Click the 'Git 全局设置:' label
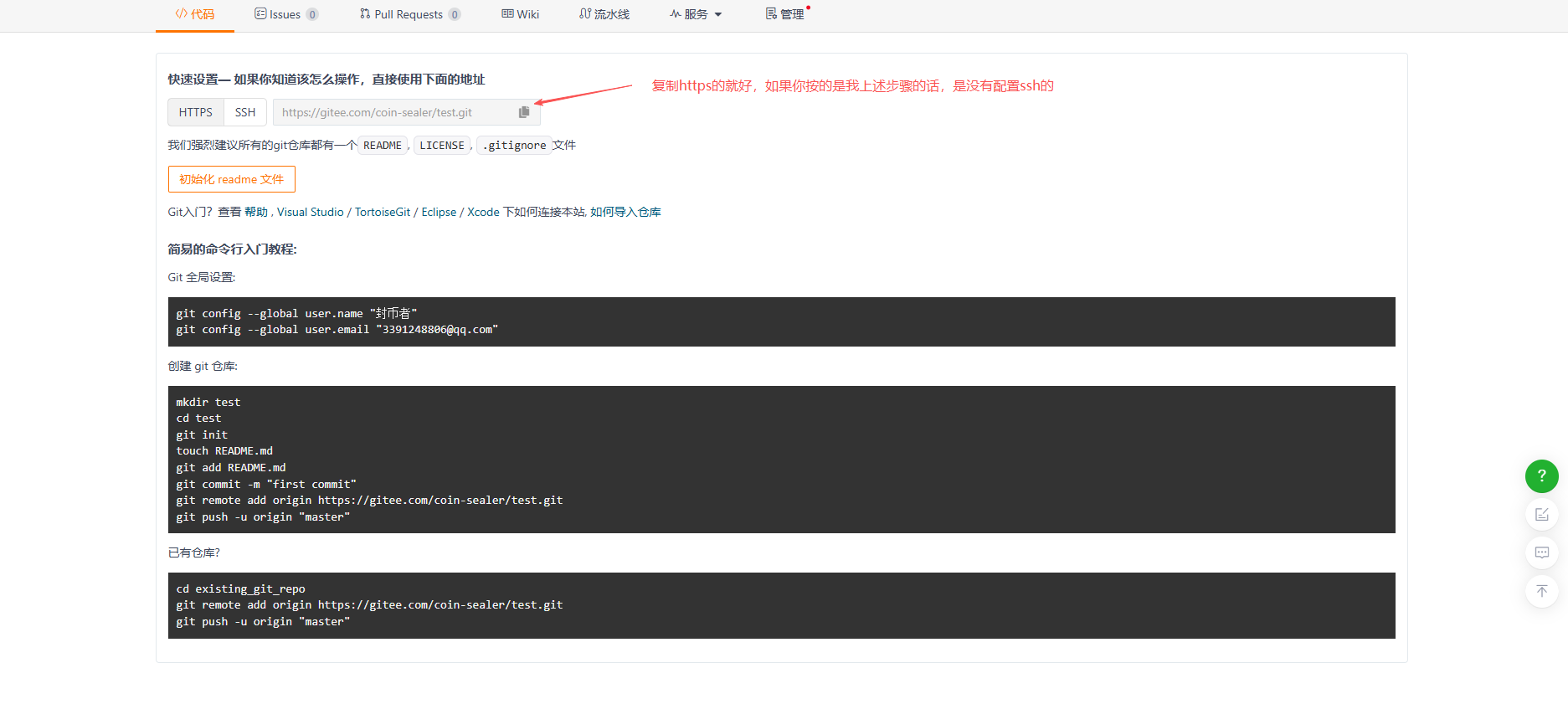Screen dimensions: 1568x704 [x=202, y=277]
